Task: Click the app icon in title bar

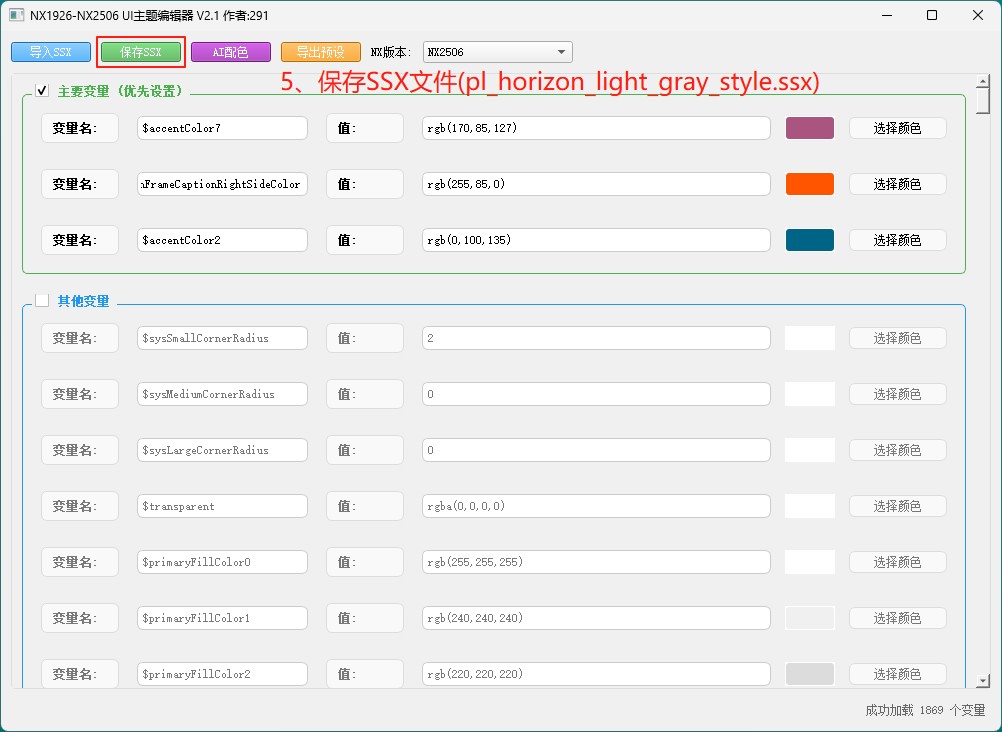Action: pos(17,15)
